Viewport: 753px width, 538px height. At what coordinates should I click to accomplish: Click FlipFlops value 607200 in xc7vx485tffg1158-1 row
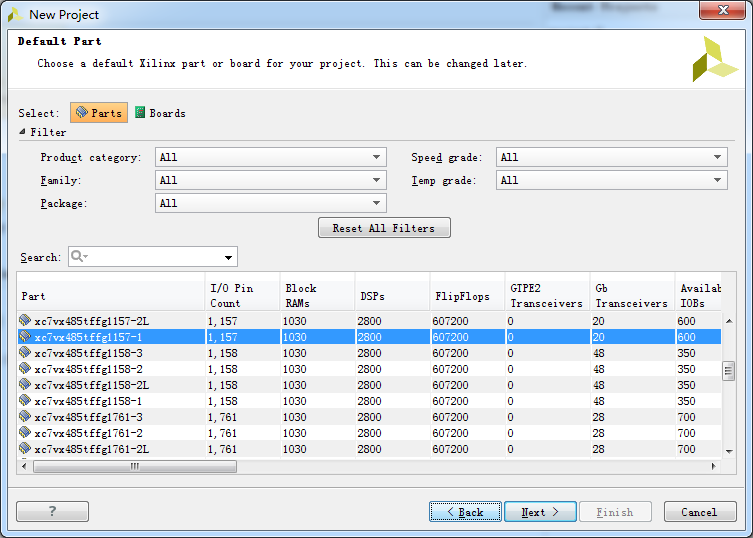tap(450, 401)
